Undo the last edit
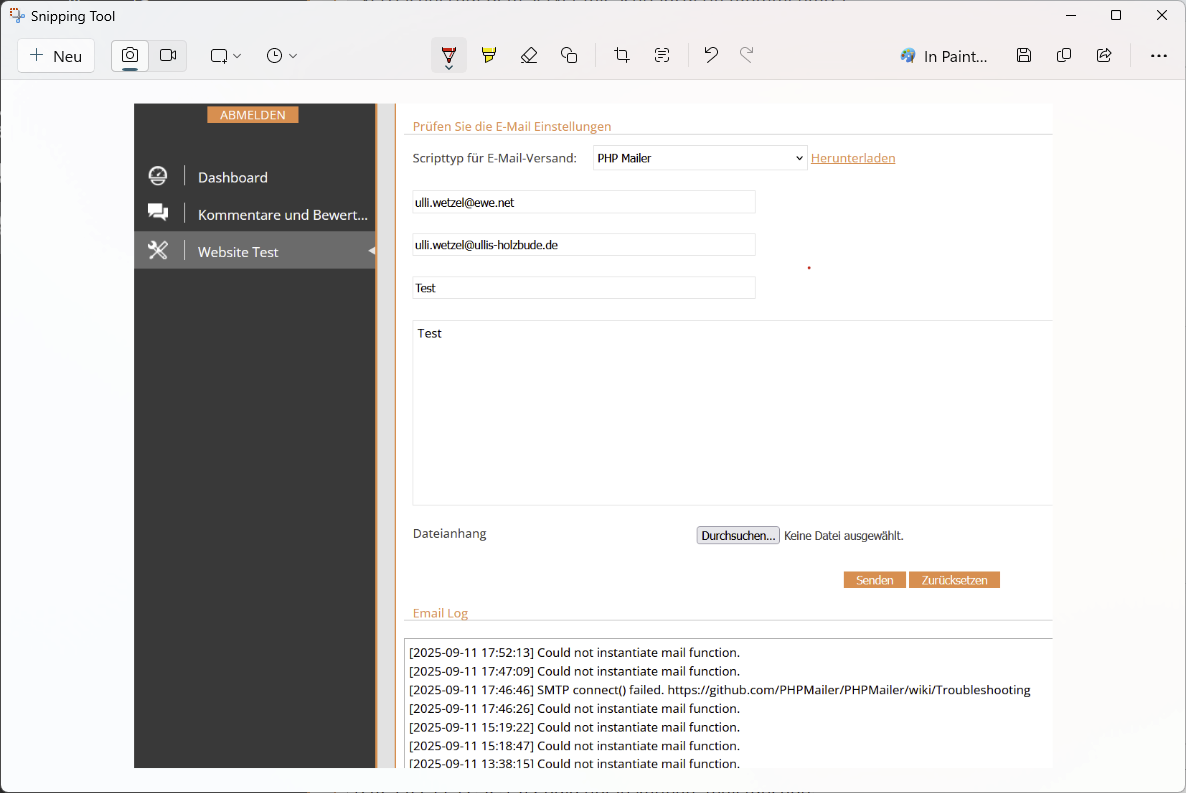This screenshot has height=793, width=1186. click(711, 55)
